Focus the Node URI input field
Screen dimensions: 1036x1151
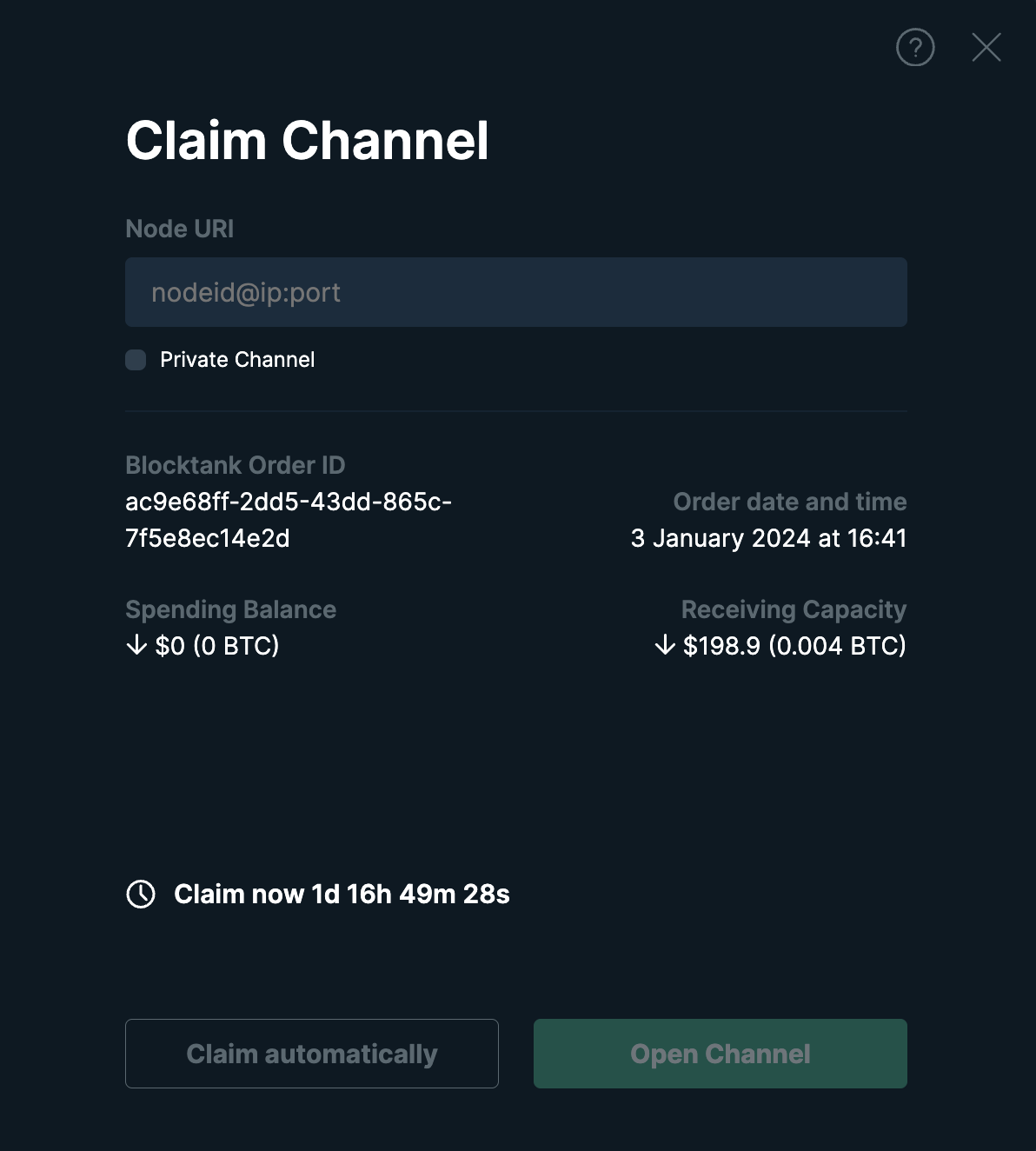pyautogui.click(x=516, y=292)
